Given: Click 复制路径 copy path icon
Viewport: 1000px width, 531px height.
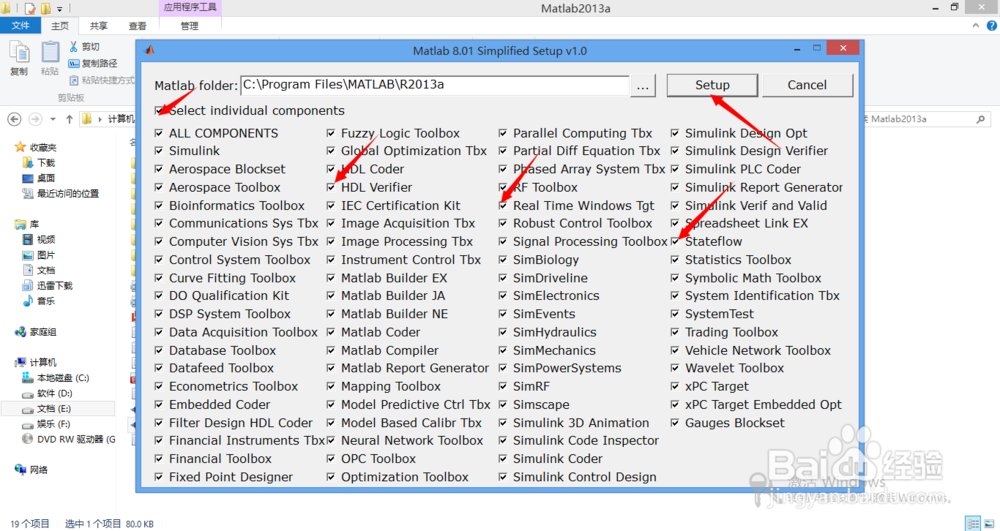Looking at the screenshot, I should (x=73, y=63).
